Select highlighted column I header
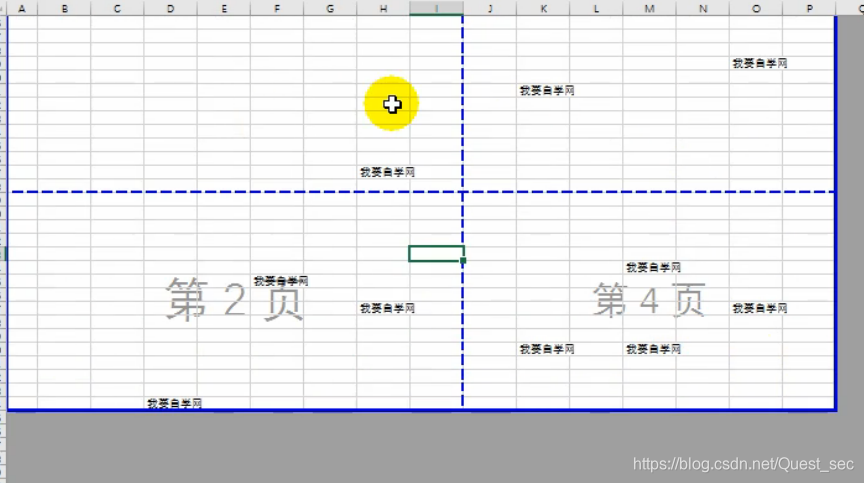Viewport: 864px width, 483px height. click(x=436, y=8)
